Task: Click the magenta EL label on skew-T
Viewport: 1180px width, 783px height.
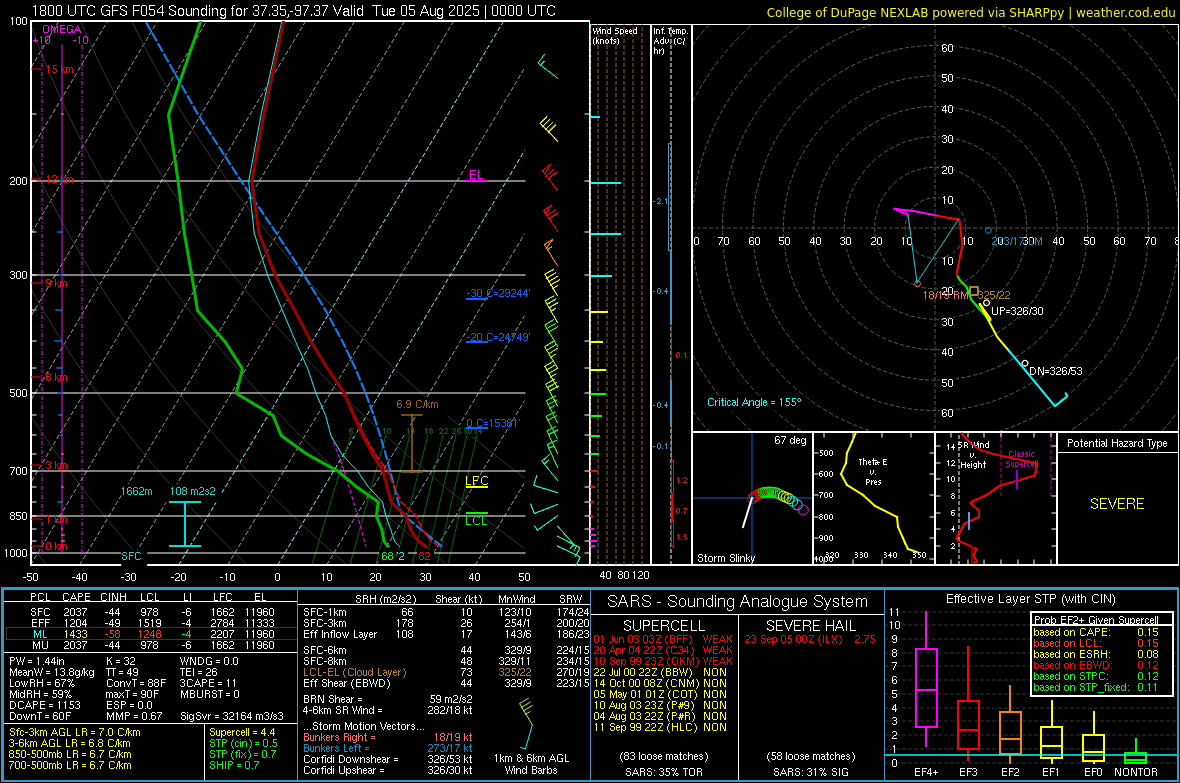Action: [x=476, y=175]
